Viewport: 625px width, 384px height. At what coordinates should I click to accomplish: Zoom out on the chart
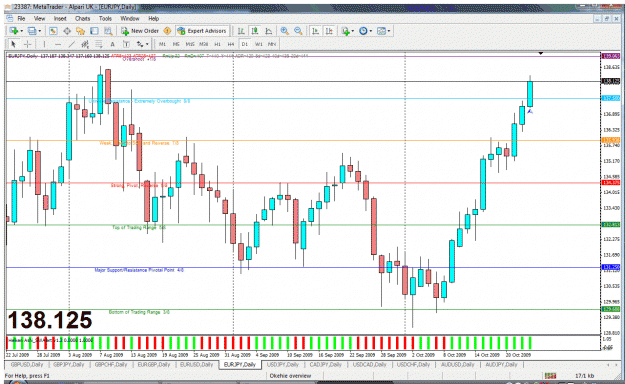[x=298, y=31]
